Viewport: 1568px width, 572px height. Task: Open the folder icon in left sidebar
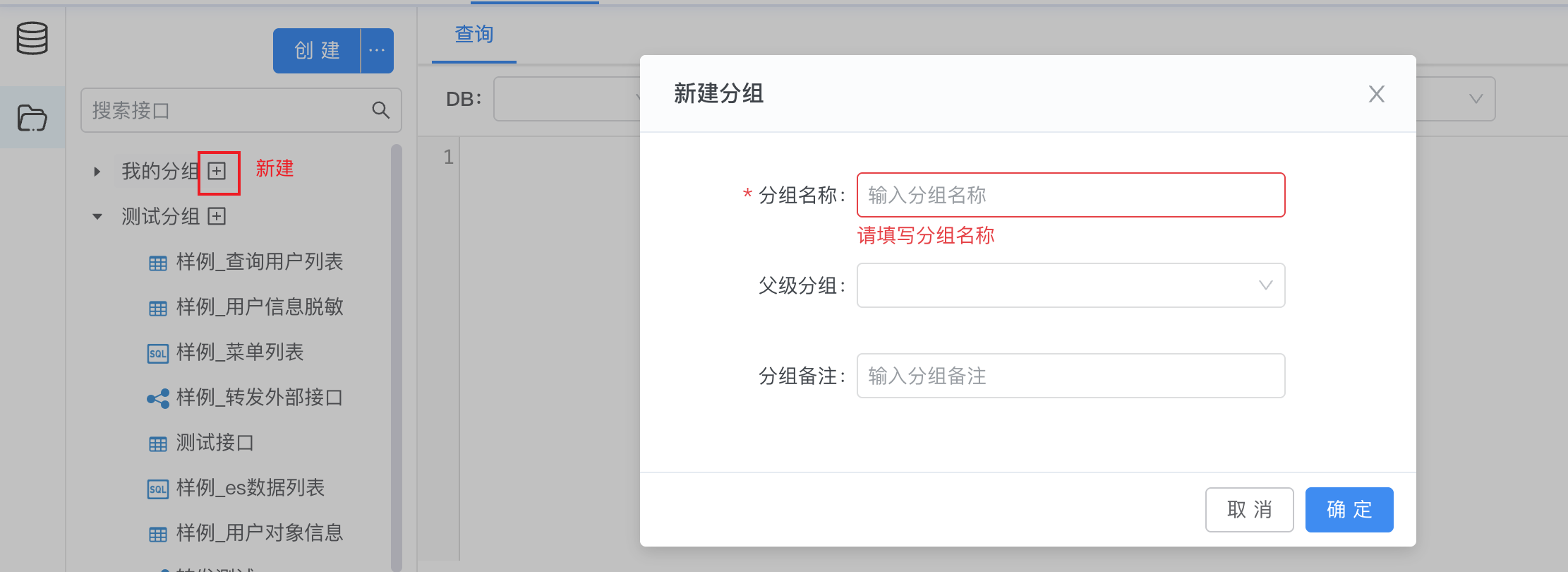pos(32,118)
